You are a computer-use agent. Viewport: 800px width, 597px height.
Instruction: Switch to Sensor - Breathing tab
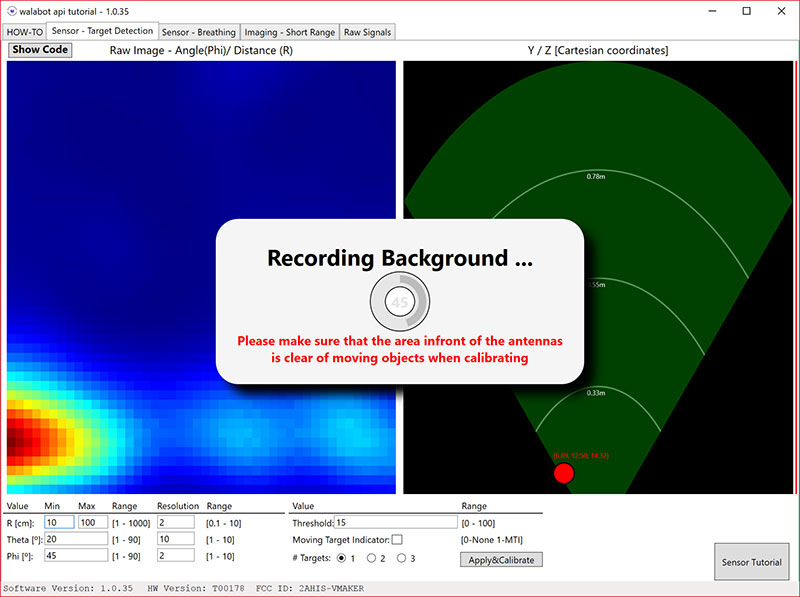point(198,32)
